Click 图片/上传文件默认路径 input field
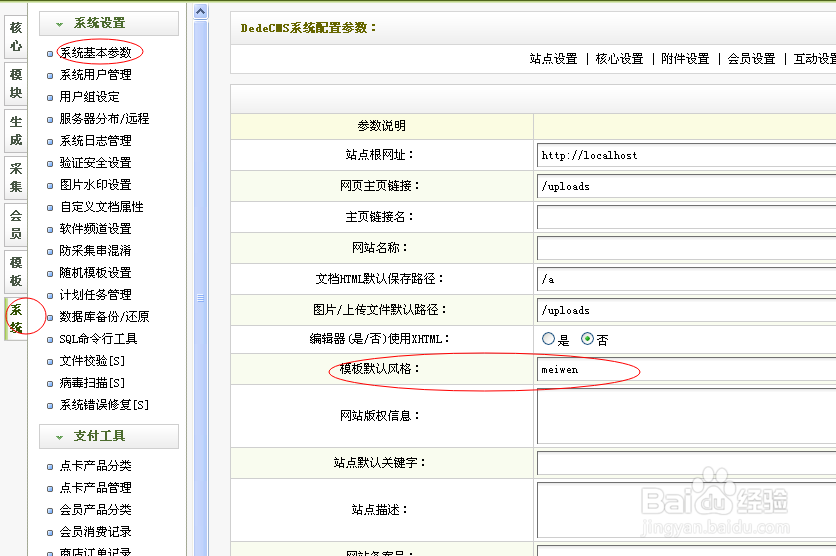This screenshot has height=556, width=836. tap(686, 310)
